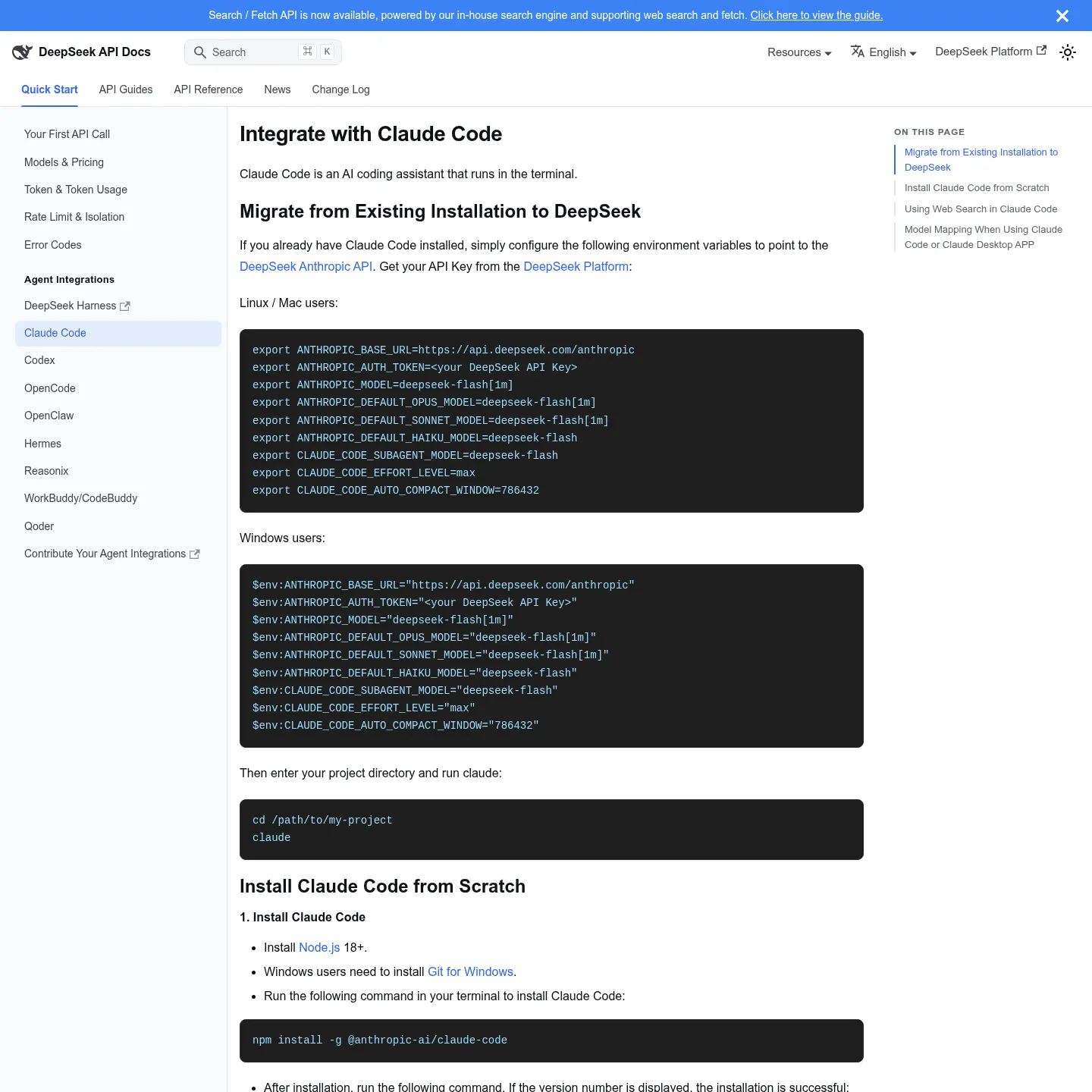The width and height of the screenshot is (1092, 1092).
Task: Open the Qoder integration page
Action: pyautogui.click(x=118, y=526)
